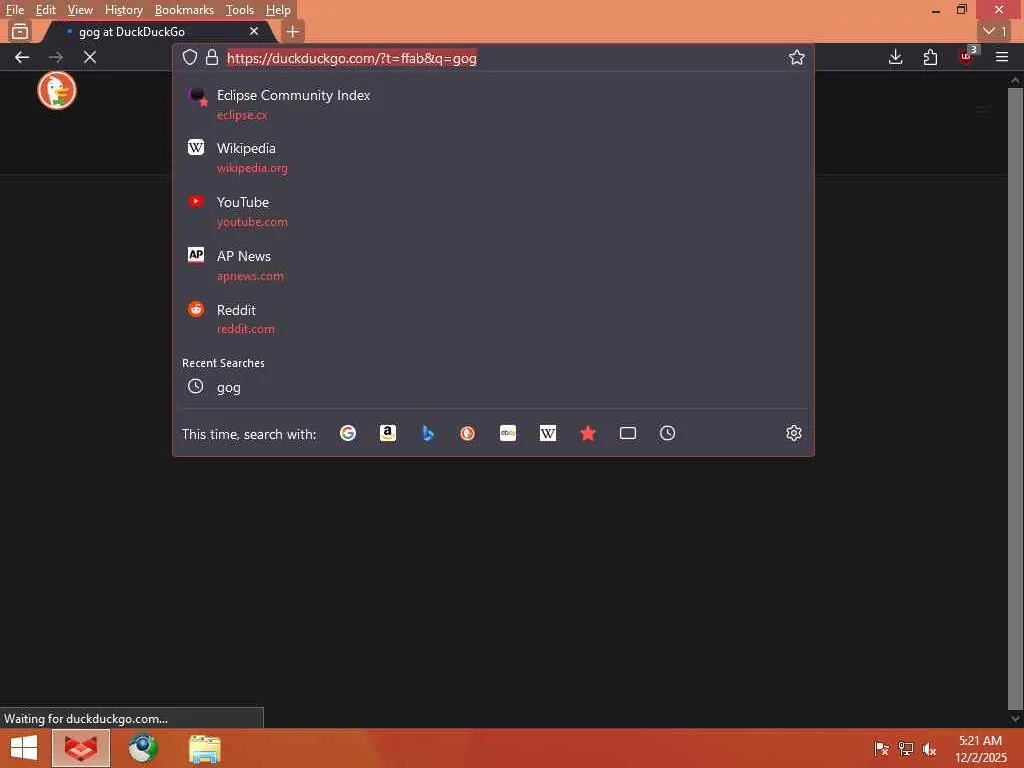The image size is (1024, 768).
Task: Open the hamburger application menu
Action: [x=1002, y=57]
